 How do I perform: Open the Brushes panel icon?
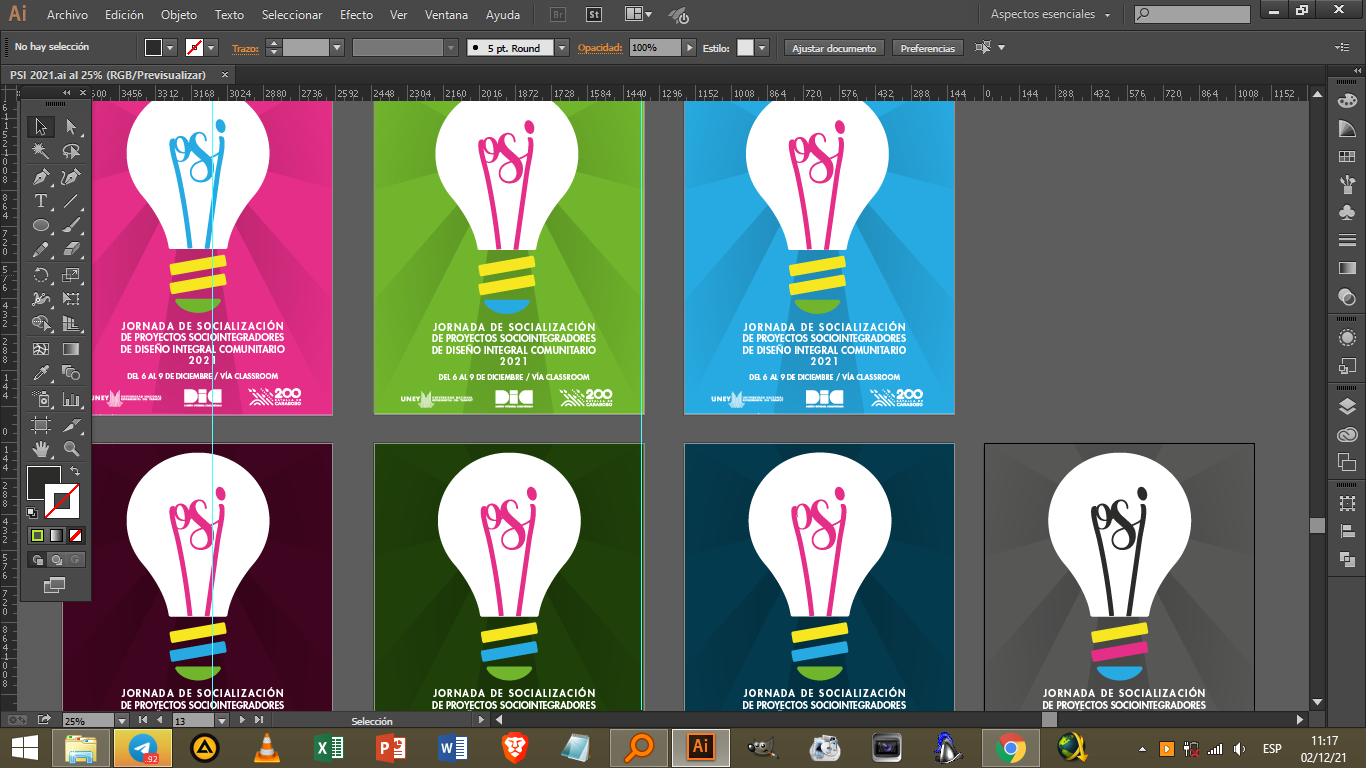(1347, 185)
